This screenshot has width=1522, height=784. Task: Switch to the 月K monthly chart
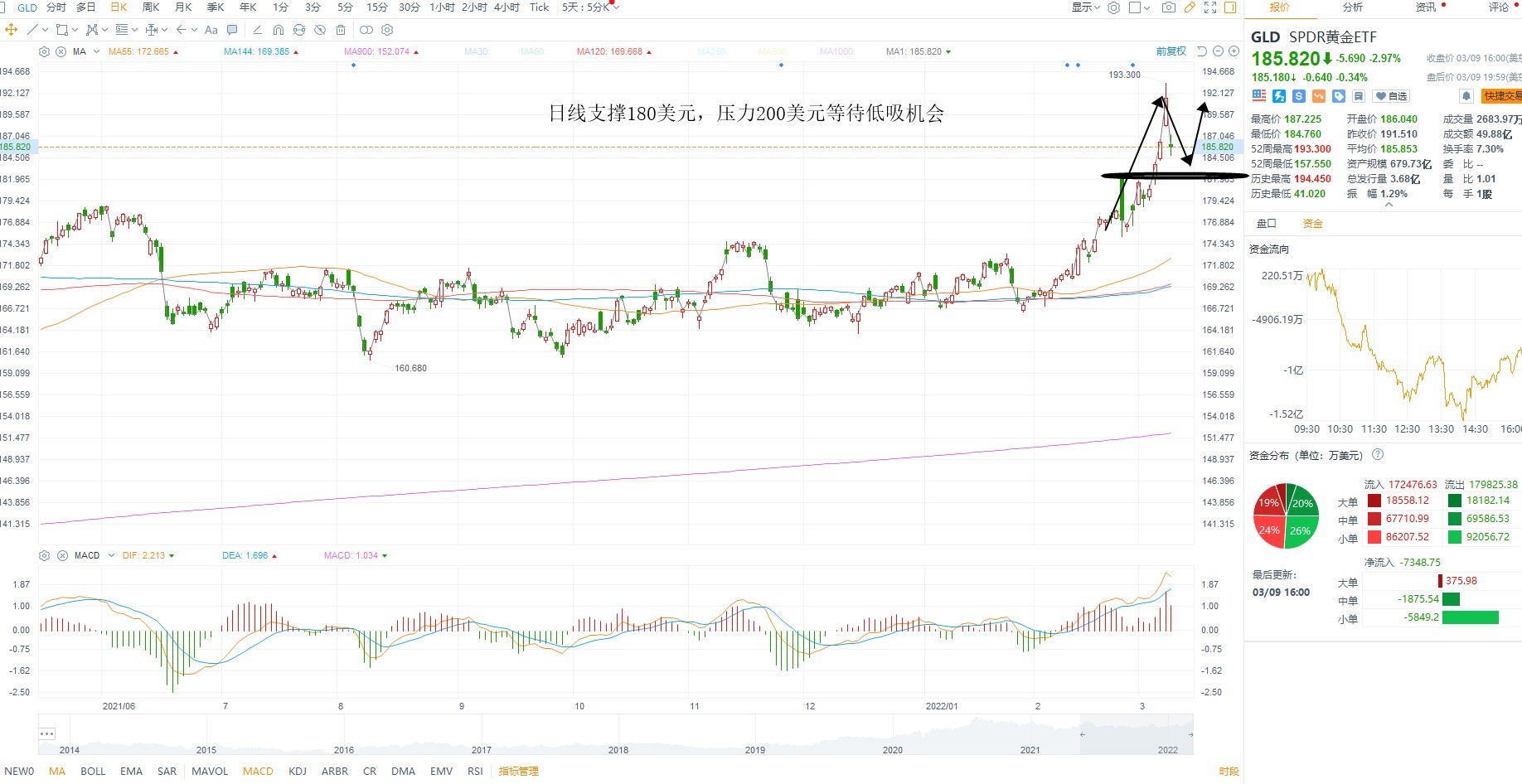184,7
